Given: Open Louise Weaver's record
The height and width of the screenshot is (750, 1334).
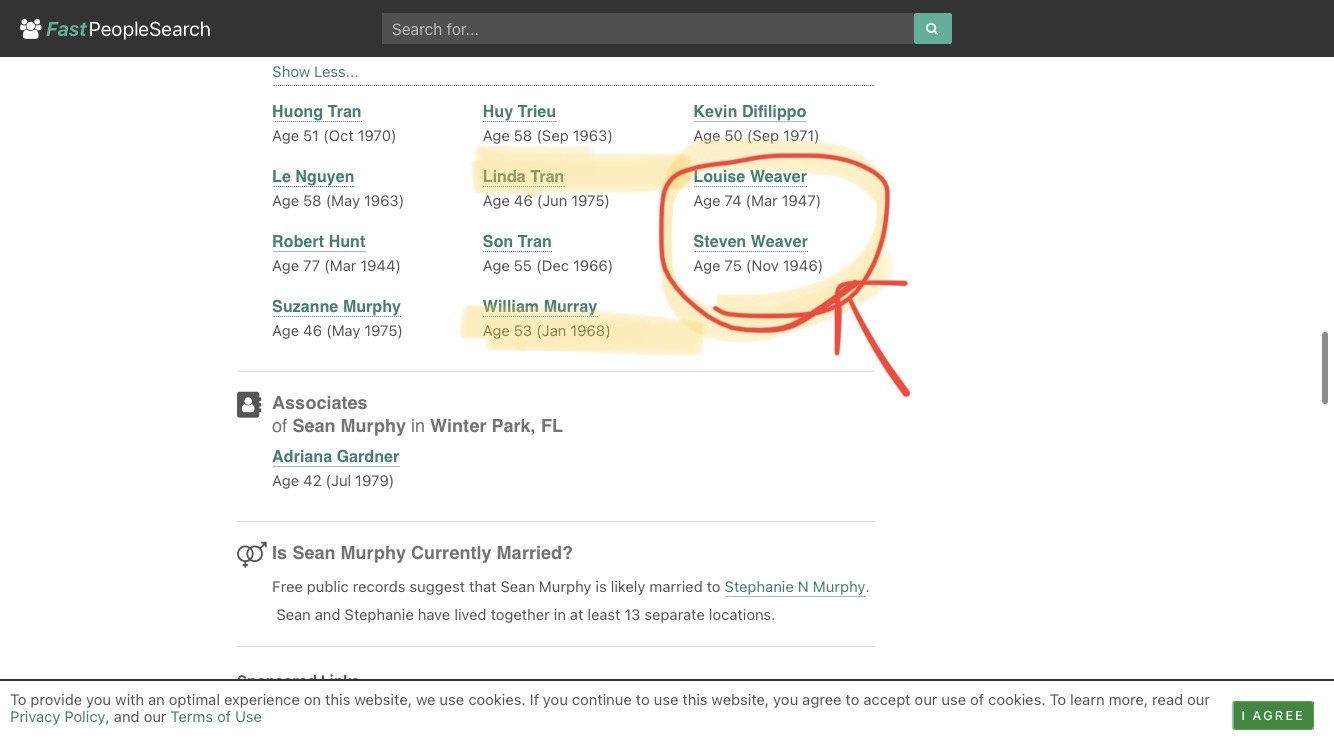Looking at the screenshot, I should (750, 176).
